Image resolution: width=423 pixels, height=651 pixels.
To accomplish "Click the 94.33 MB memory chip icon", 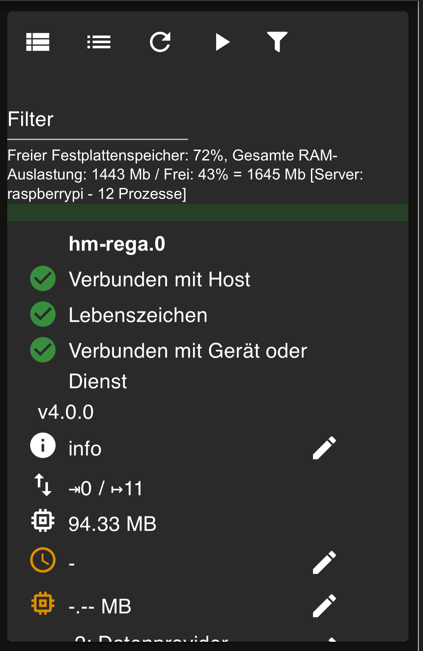I will pos(43,521).
